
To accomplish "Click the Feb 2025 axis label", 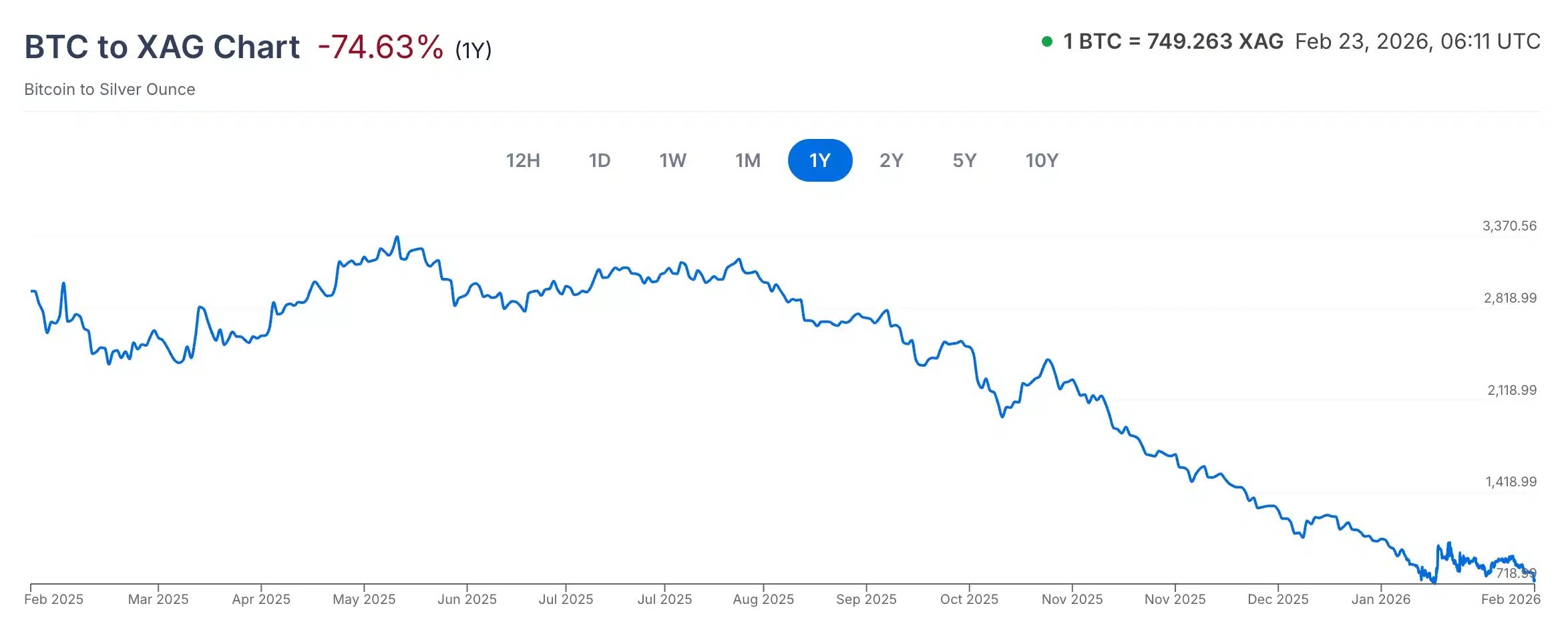I will pos(53,599).
